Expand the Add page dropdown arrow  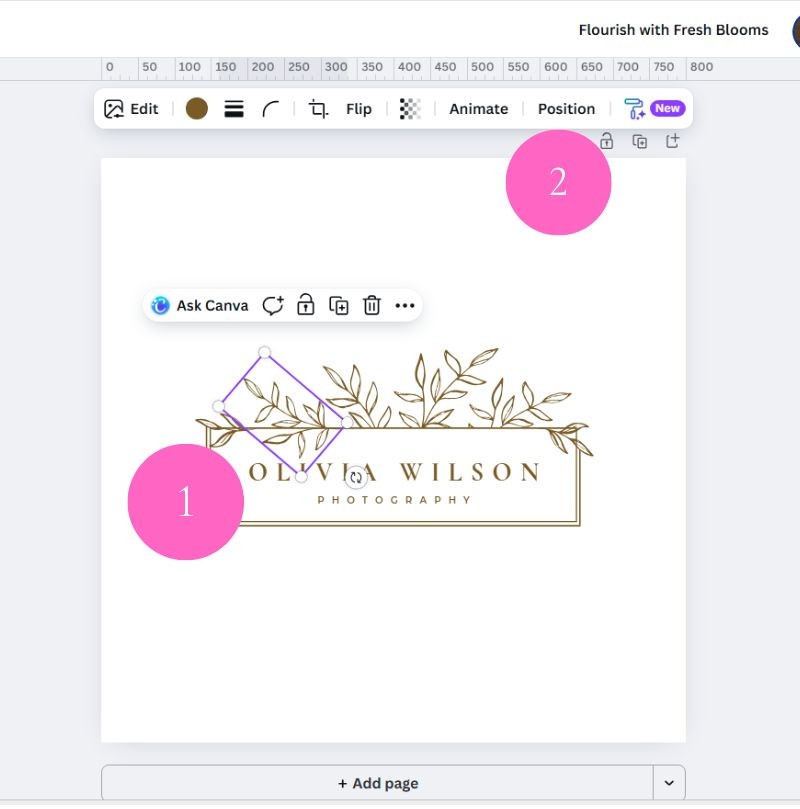[x=669, y=783]
